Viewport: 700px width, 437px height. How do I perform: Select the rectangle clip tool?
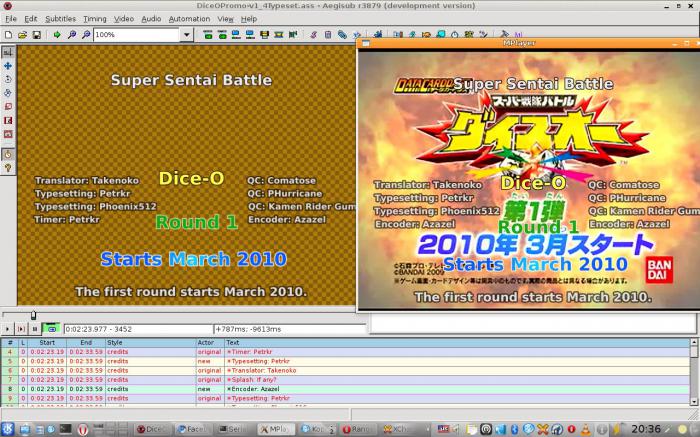(8, 121)
